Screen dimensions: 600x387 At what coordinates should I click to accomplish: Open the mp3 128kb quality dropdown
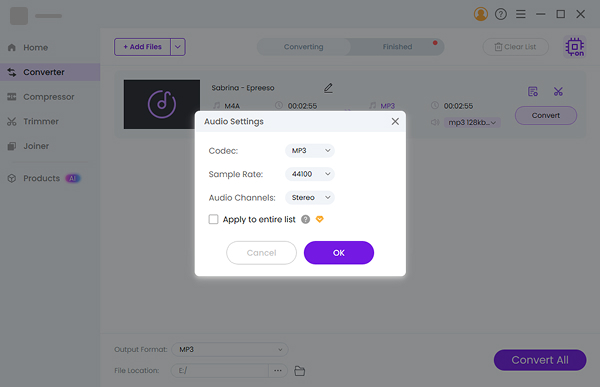pyautogui.click(x=472, y=122)
